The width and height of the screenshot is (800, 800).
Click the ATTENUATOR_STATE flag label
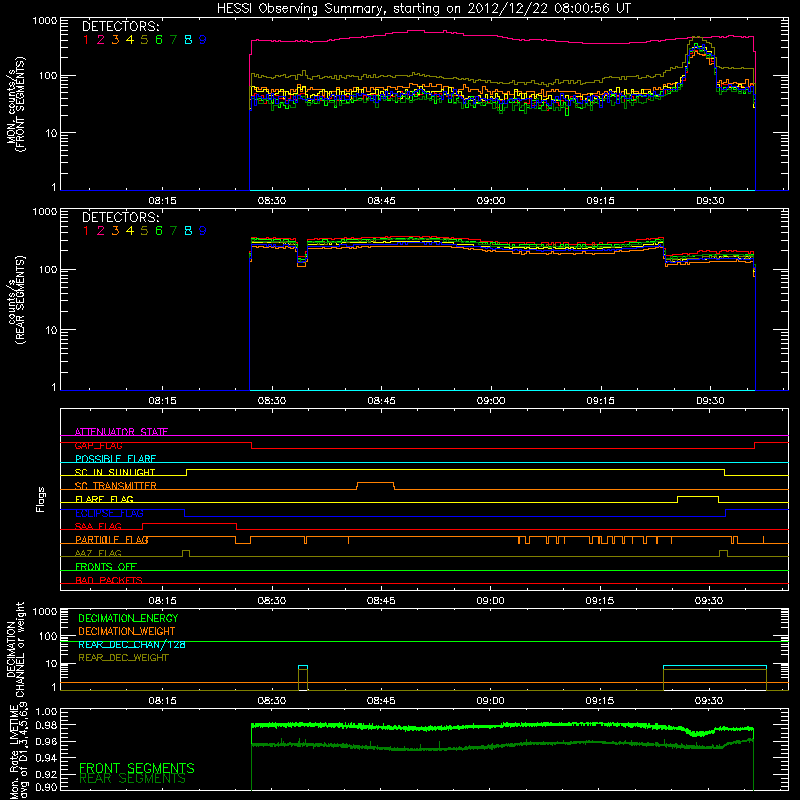click(x=121, y=432)
